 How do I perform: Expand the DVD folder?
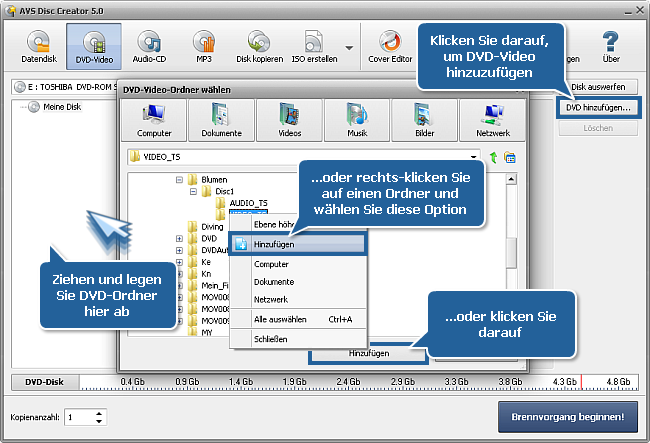click(179, 239)
